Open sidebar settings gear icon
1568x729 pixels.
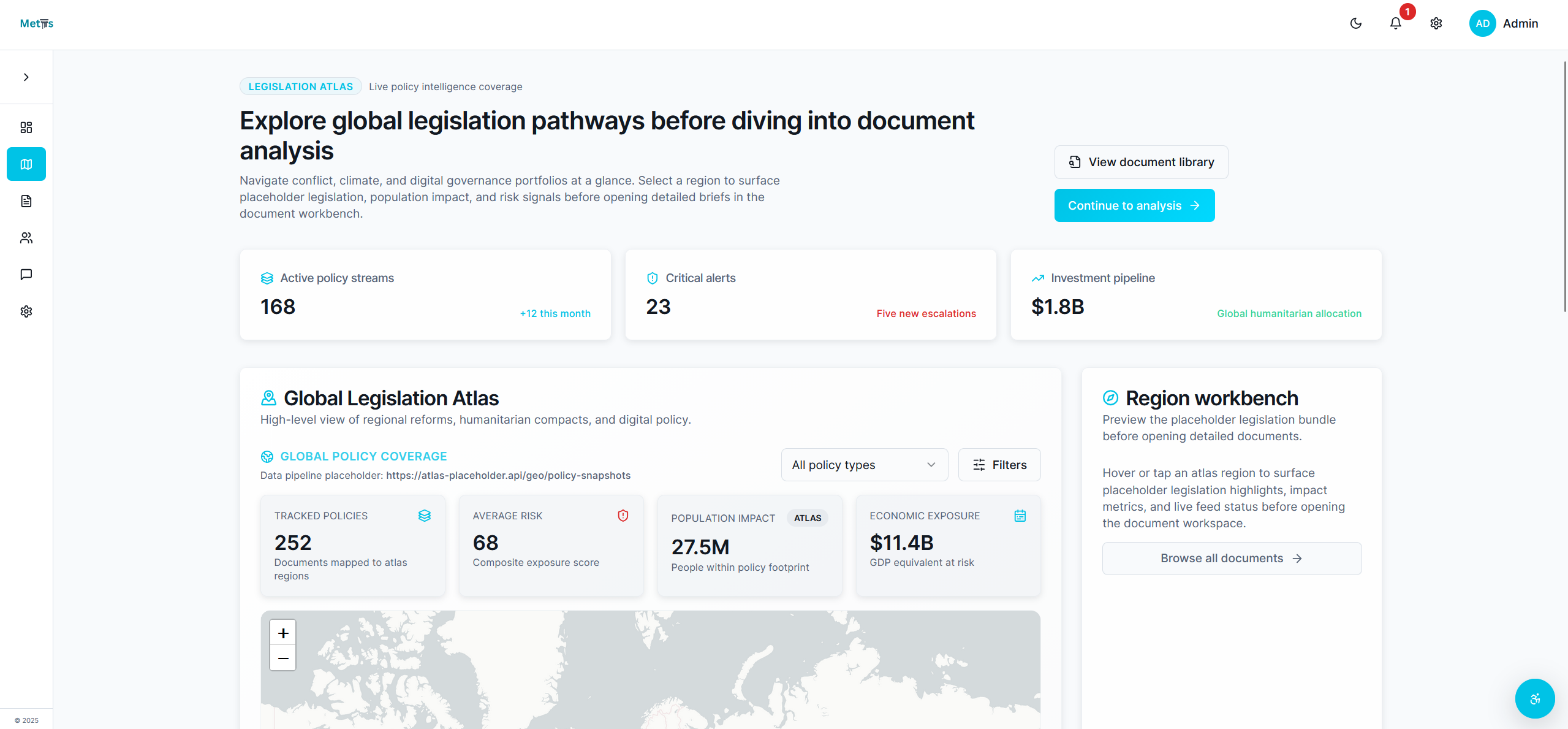point(26,311)
